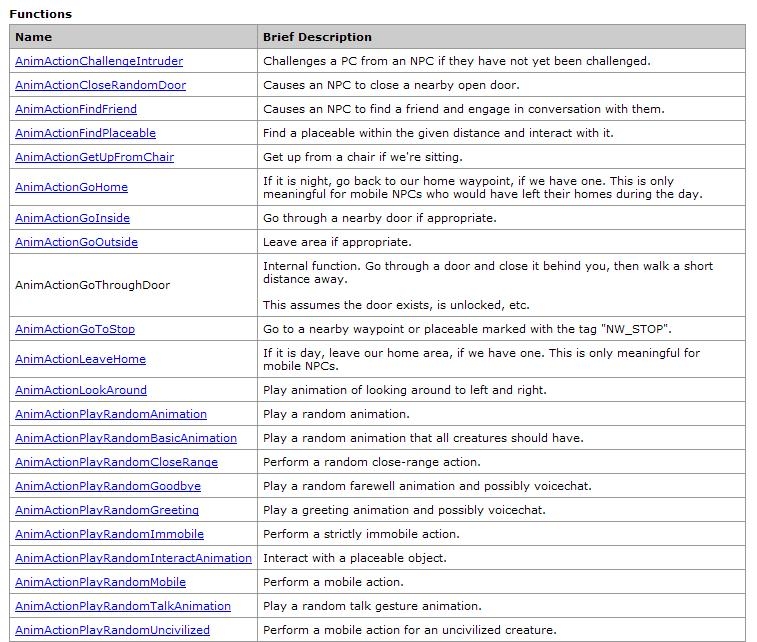Open the AnimActionGoHome function link
The width and height of the screenshot is (757, 642).
click(x=71, y=187)
